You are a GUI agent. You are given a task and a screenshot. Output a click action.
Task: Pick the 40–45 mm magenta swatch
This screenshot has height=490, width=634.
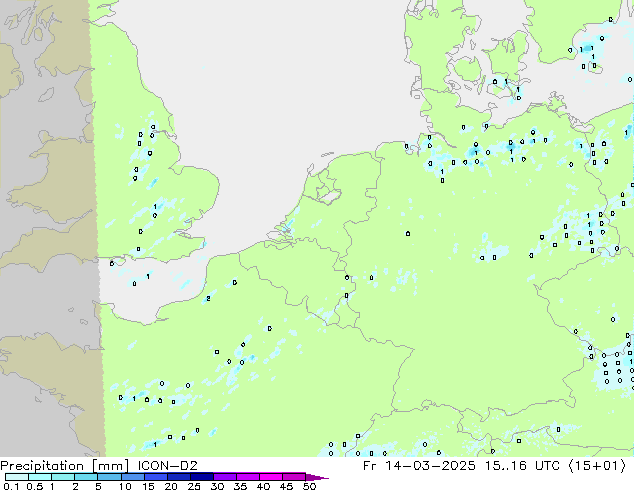tap(271, 477)
